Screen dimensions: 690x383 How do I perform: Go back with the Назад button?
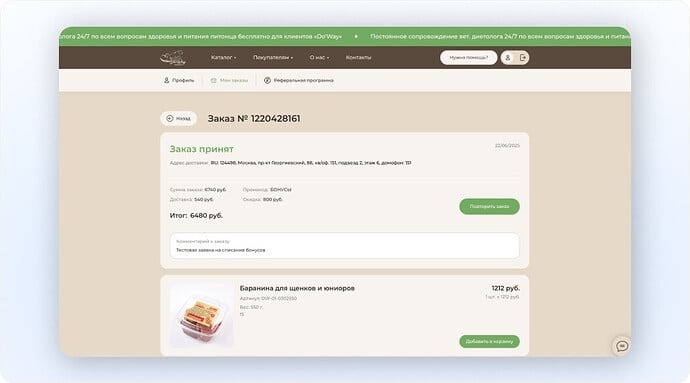[179, 118]
